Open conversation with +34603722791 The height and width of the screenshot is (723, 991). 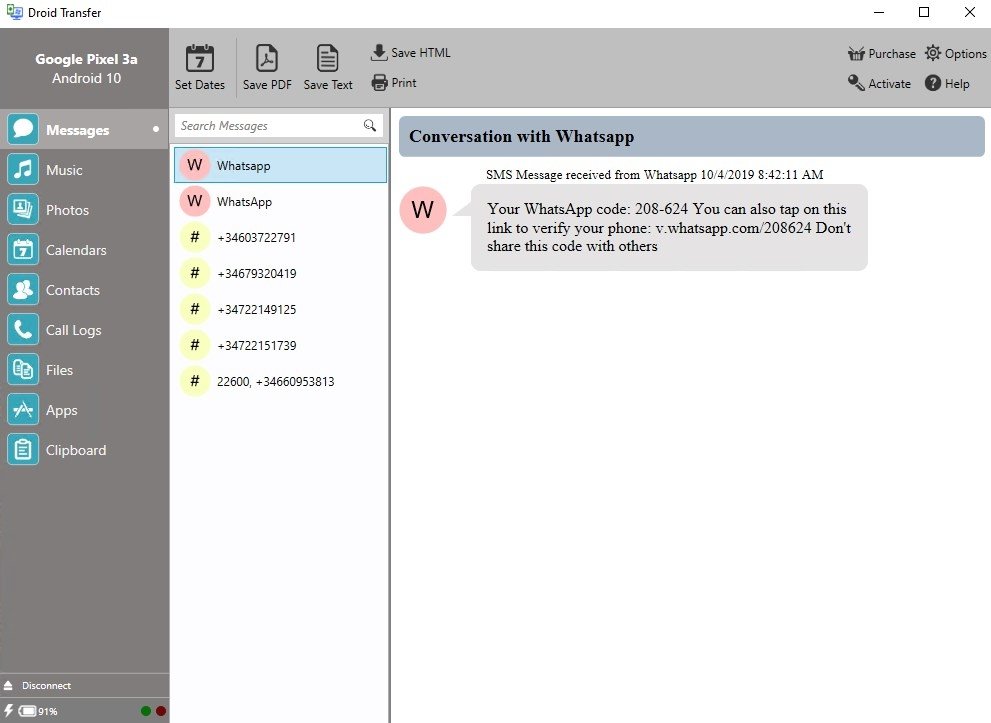click(x=281, y=238)
